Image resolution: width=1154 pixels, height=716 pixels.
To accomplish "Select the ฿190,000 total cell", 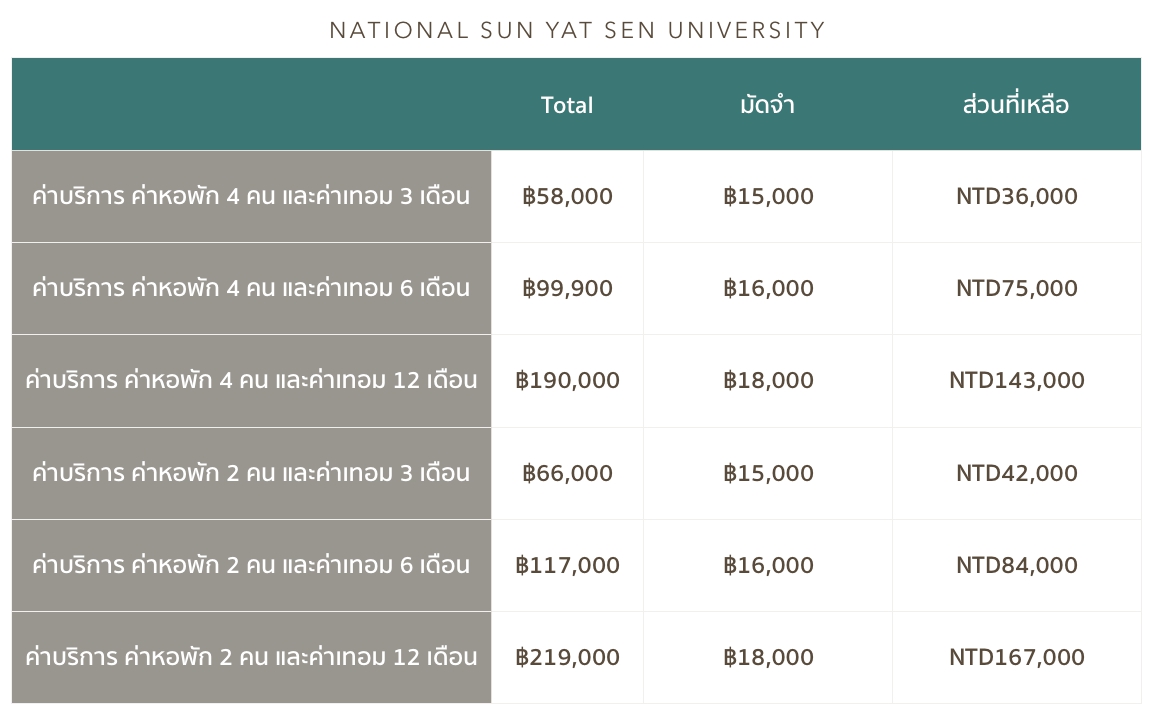I will [567, 381].
